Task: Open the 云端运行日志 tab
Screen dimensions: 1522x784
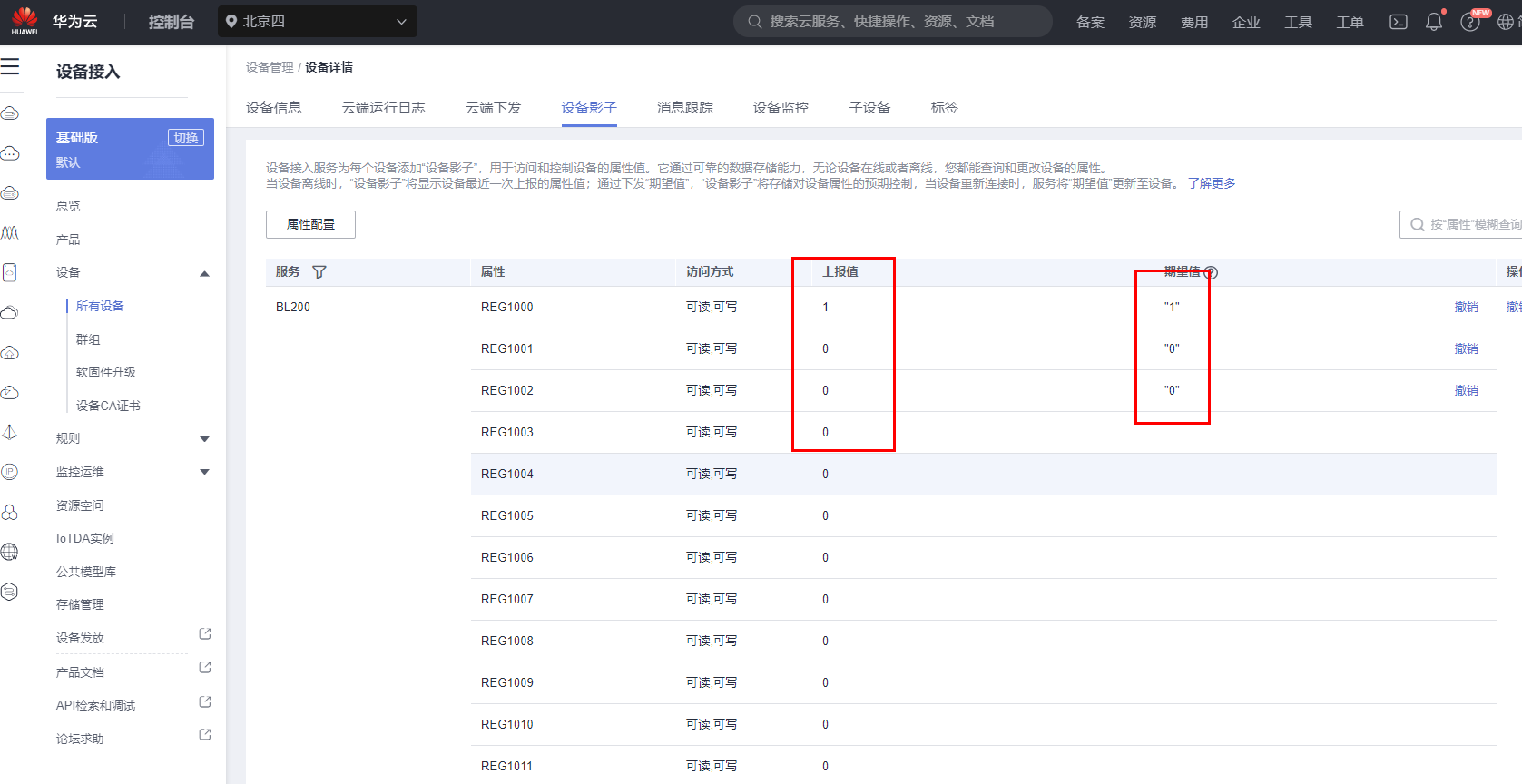Action: tap(383, 108)
